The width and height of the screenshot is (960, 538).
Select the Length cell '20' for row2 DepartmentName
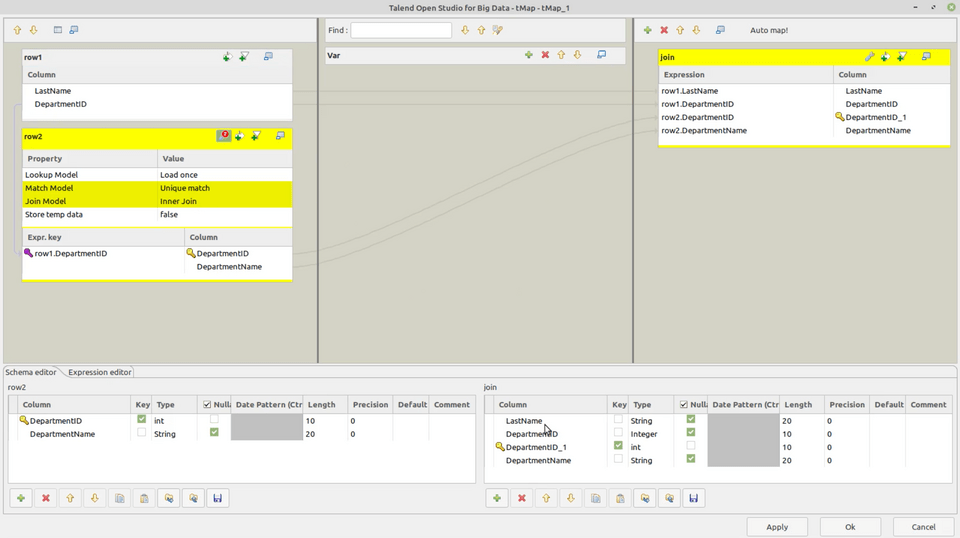(x=325, y=434)
